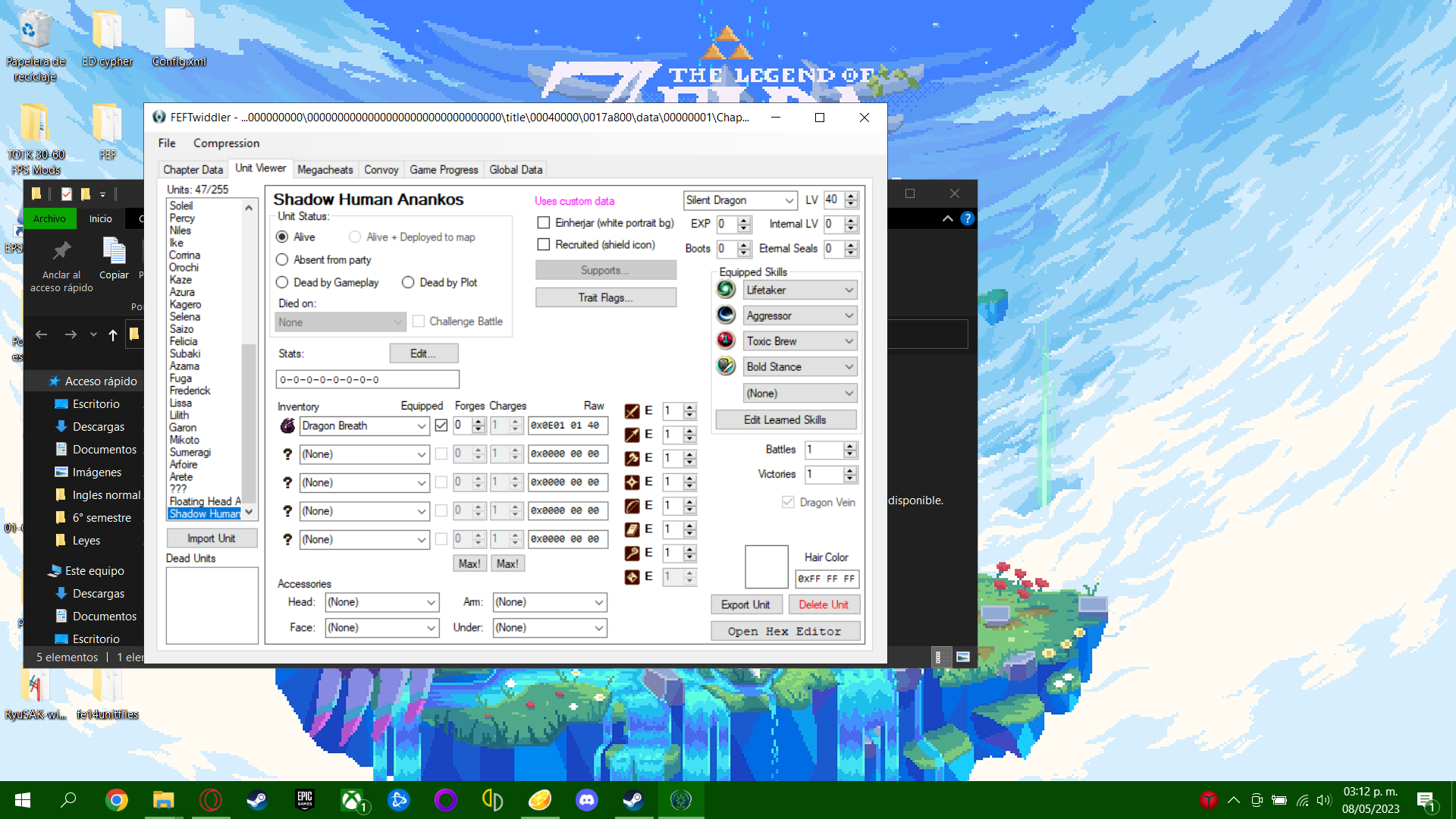The height and width of the screenshot is (819, 1456).
Task: Click the Toxic Brew skill icon
Action: [726, 340]
